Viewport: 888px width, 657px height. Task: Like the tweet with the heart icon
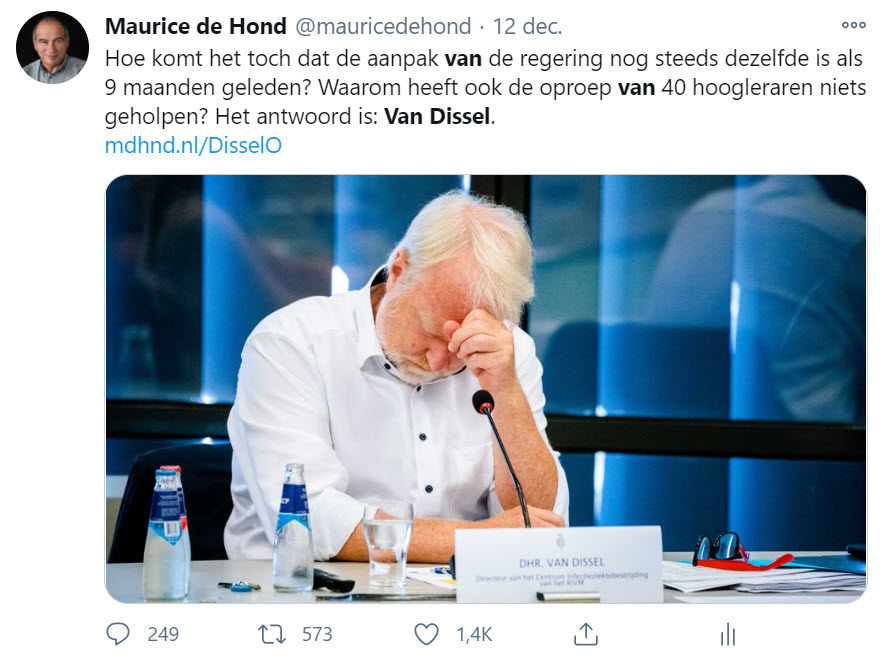click(x=426, y=634)
